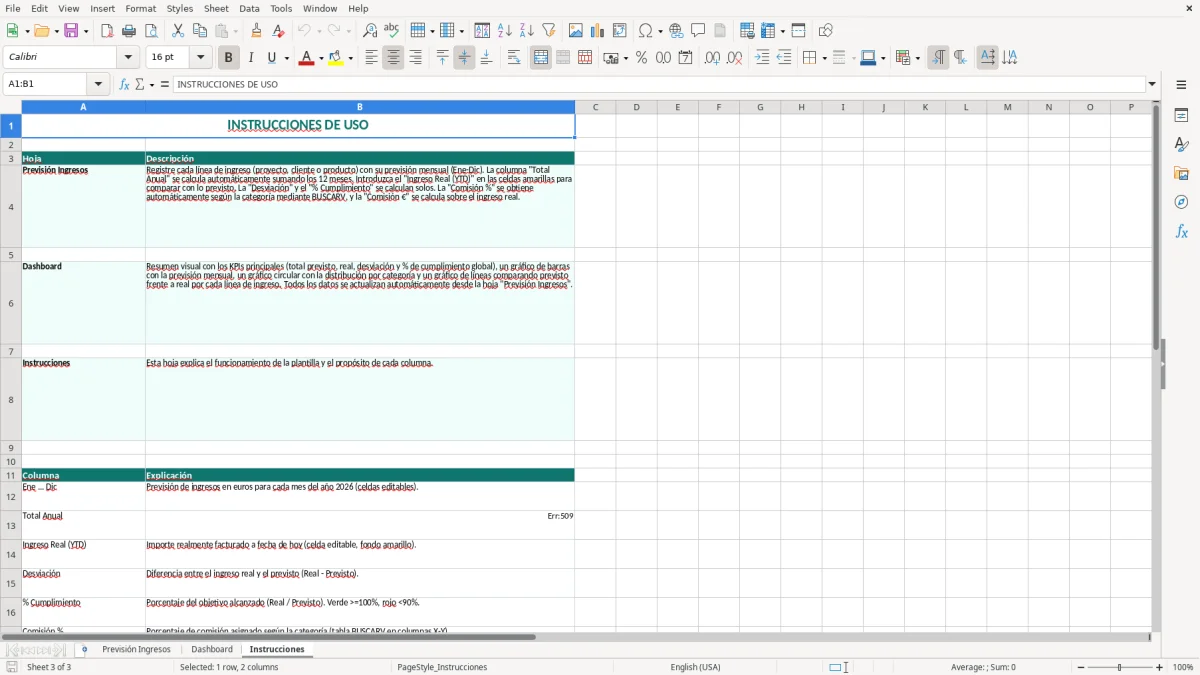This screenshot has height=675, width=1200.
Task: Switch to Previsión Ingresos sheet tab
Action: coord(136,649)
